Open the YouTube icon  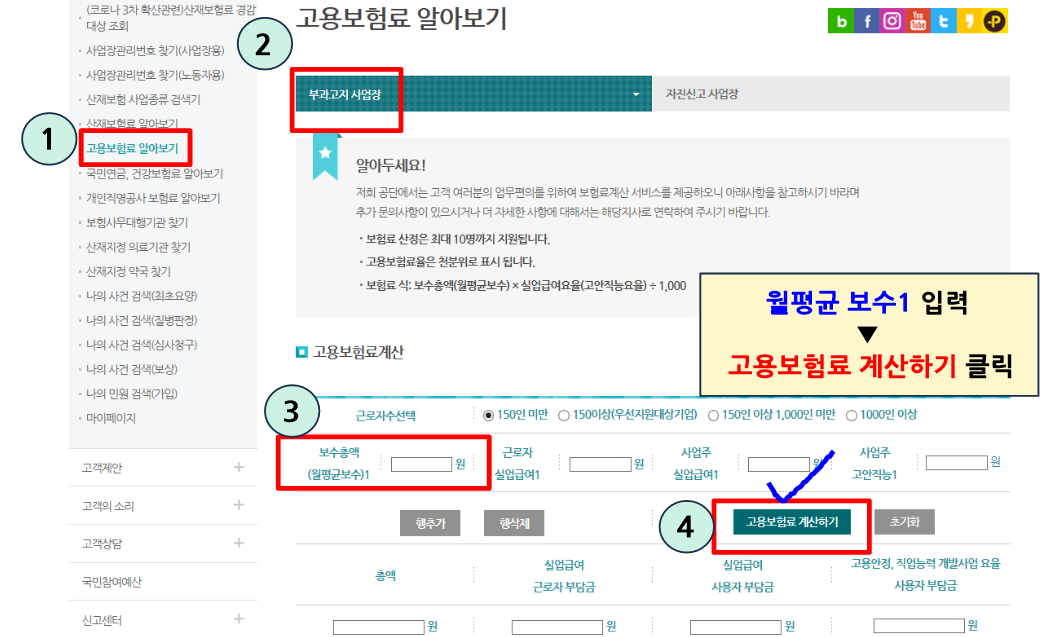(x=918, y=21)
